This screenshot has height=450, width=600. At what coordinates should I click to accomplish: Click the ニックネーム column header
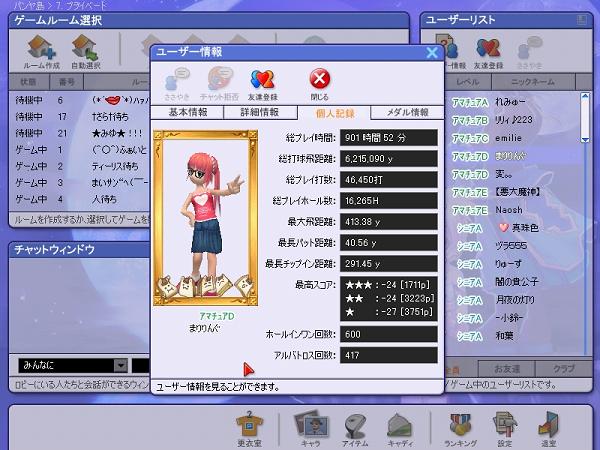[533, 82]
